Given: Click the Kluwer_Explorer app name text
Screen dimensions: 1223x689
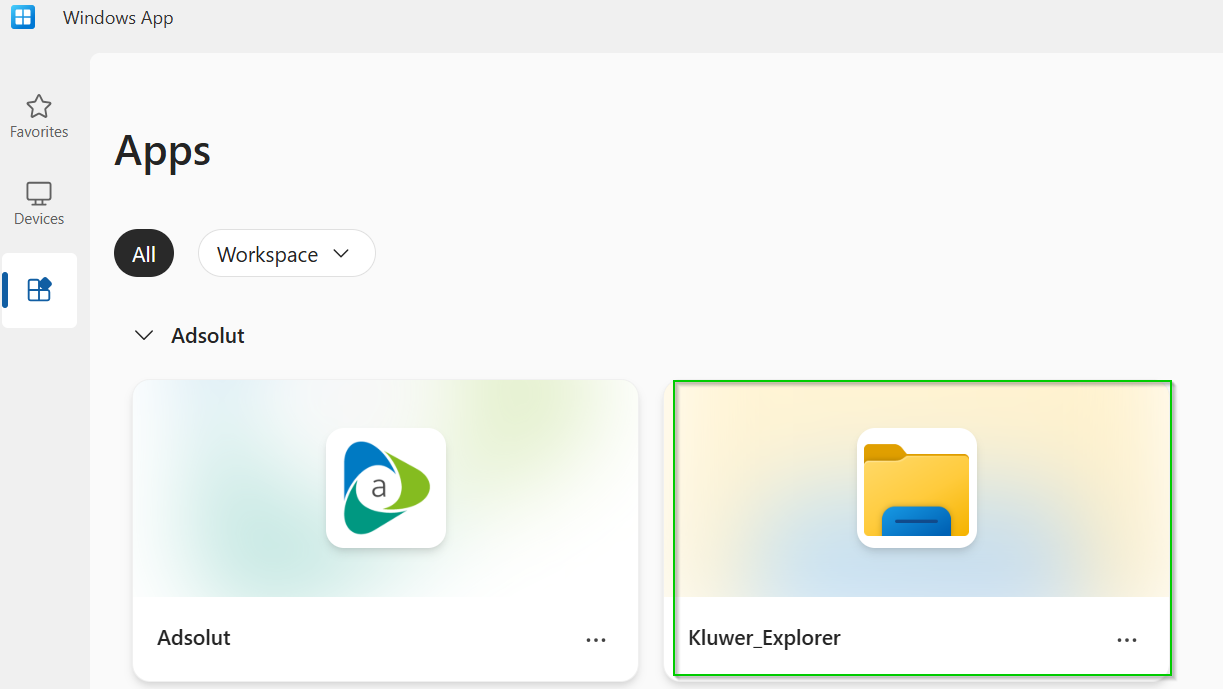Looking at the screenshot, I should [x=764, y=638].
